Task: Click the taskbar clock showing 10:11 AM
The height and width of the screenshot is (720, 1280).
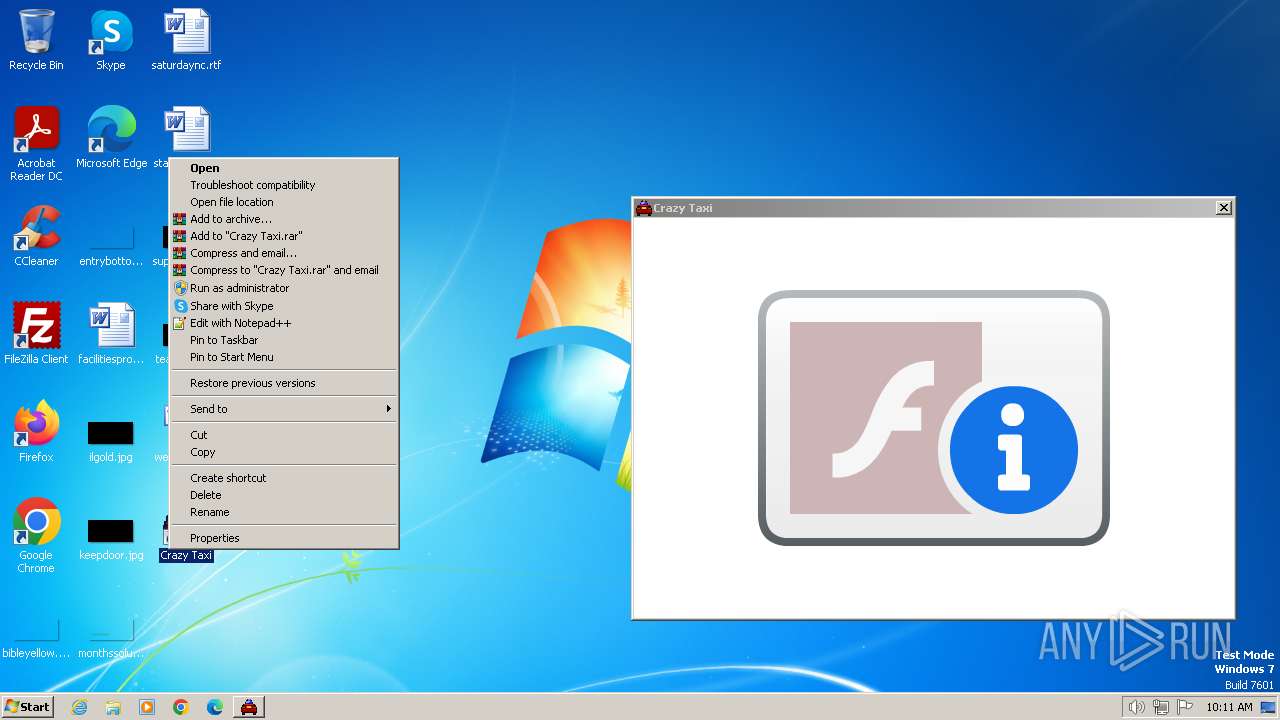Action: click(x=1229, y=707)
